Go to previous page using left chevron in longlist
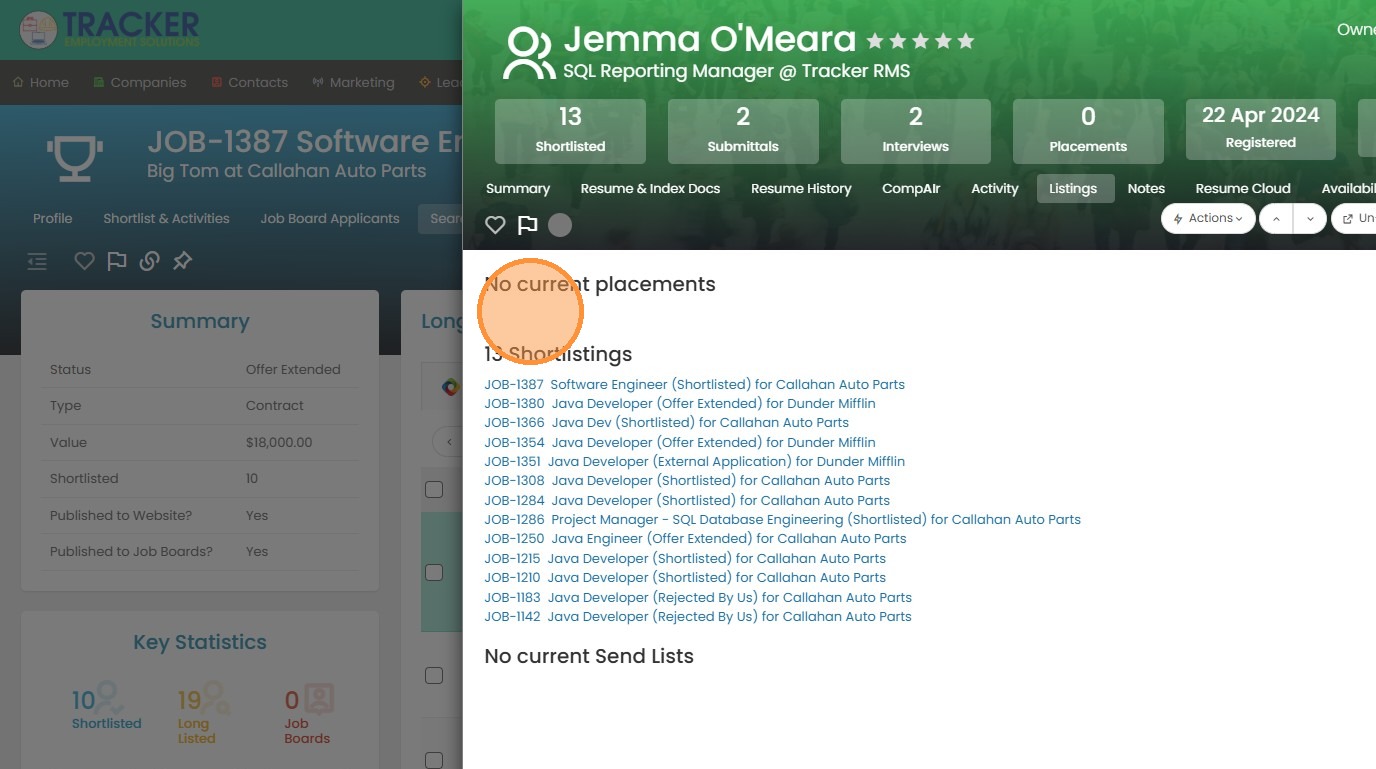Viewport: 1376px width, 769px height. (x=449, y=441)
